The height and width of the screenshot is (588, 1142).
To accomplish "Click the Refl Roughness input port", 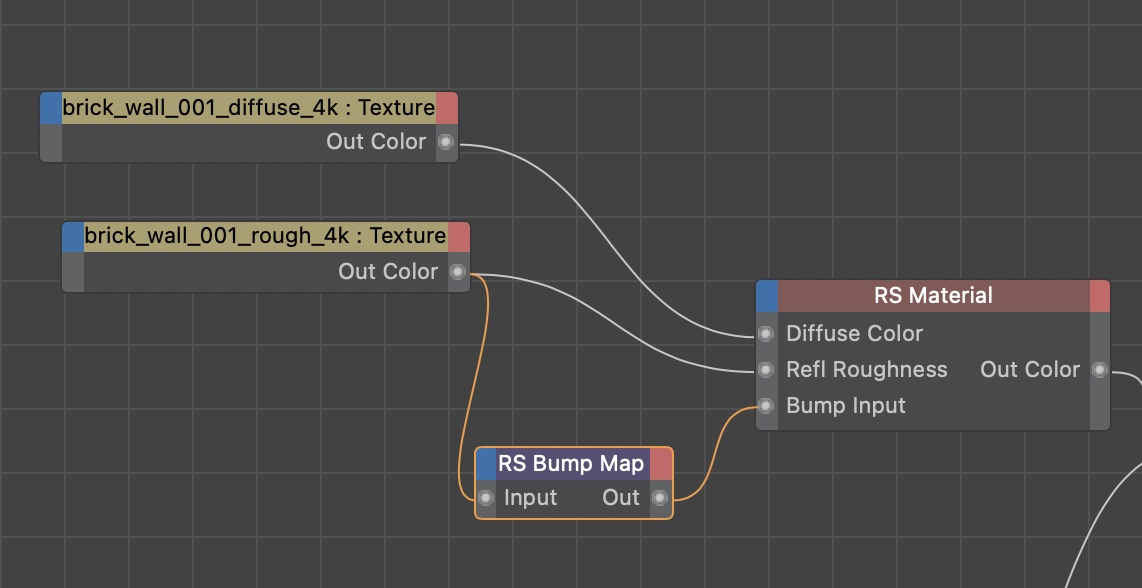I will click(766, 370).
